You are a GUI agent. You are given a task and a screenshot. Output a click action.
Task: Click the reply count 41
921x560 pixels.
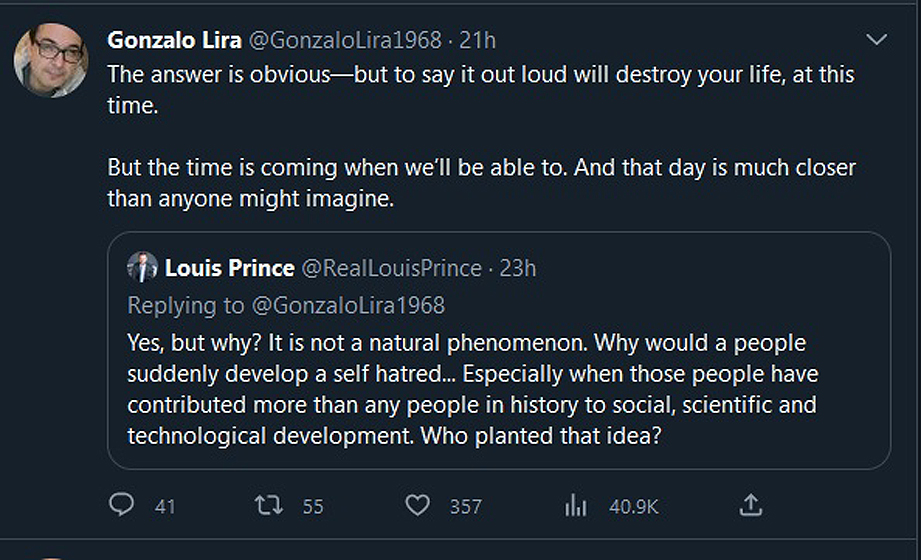click(165, 507)
